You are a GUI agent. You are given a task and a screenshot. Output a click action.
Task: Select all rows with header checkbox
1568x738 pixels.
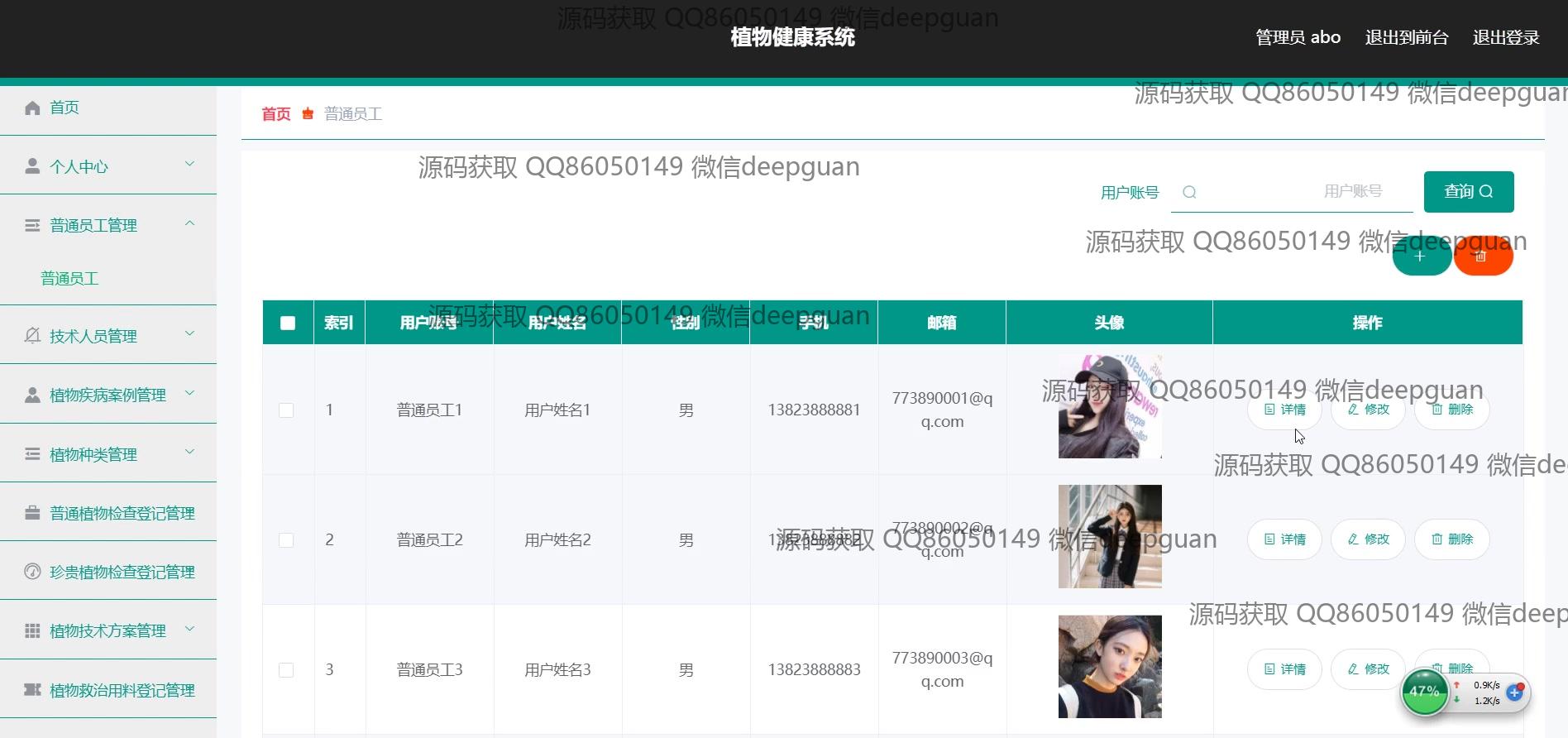pyautogui.click(x=288, y=323)
